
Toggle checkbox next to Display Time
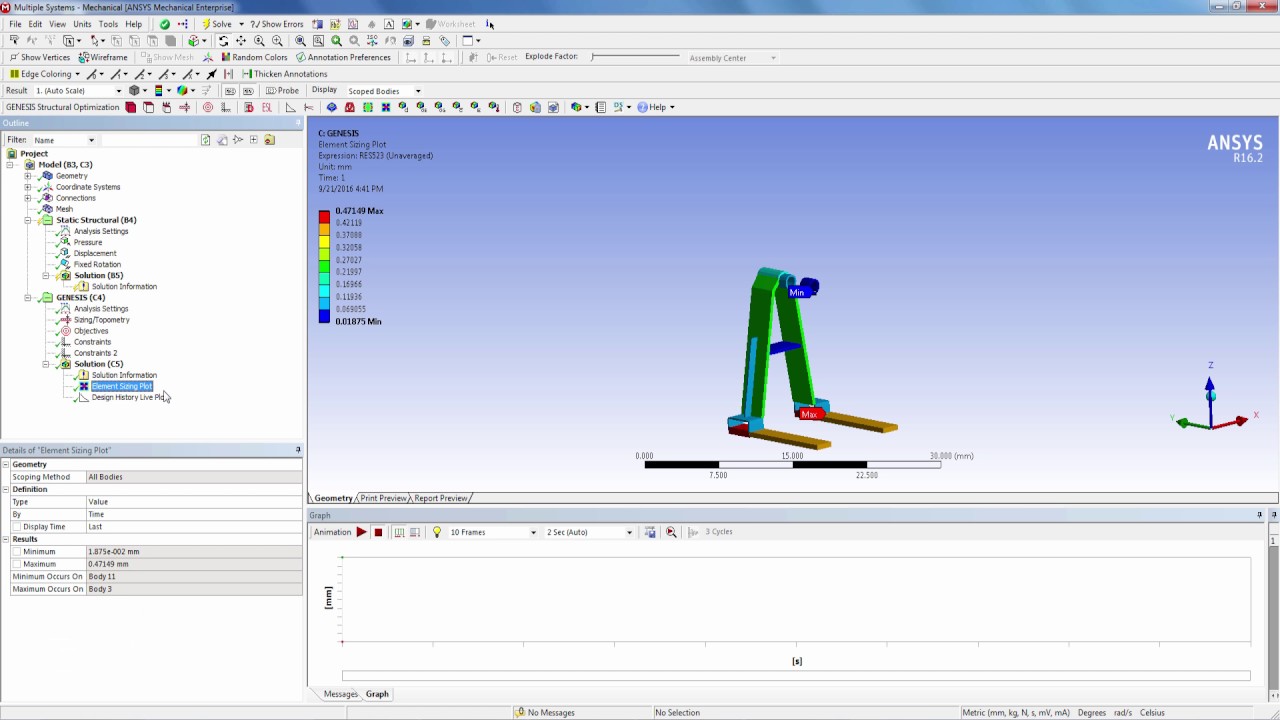click(16, 527)
